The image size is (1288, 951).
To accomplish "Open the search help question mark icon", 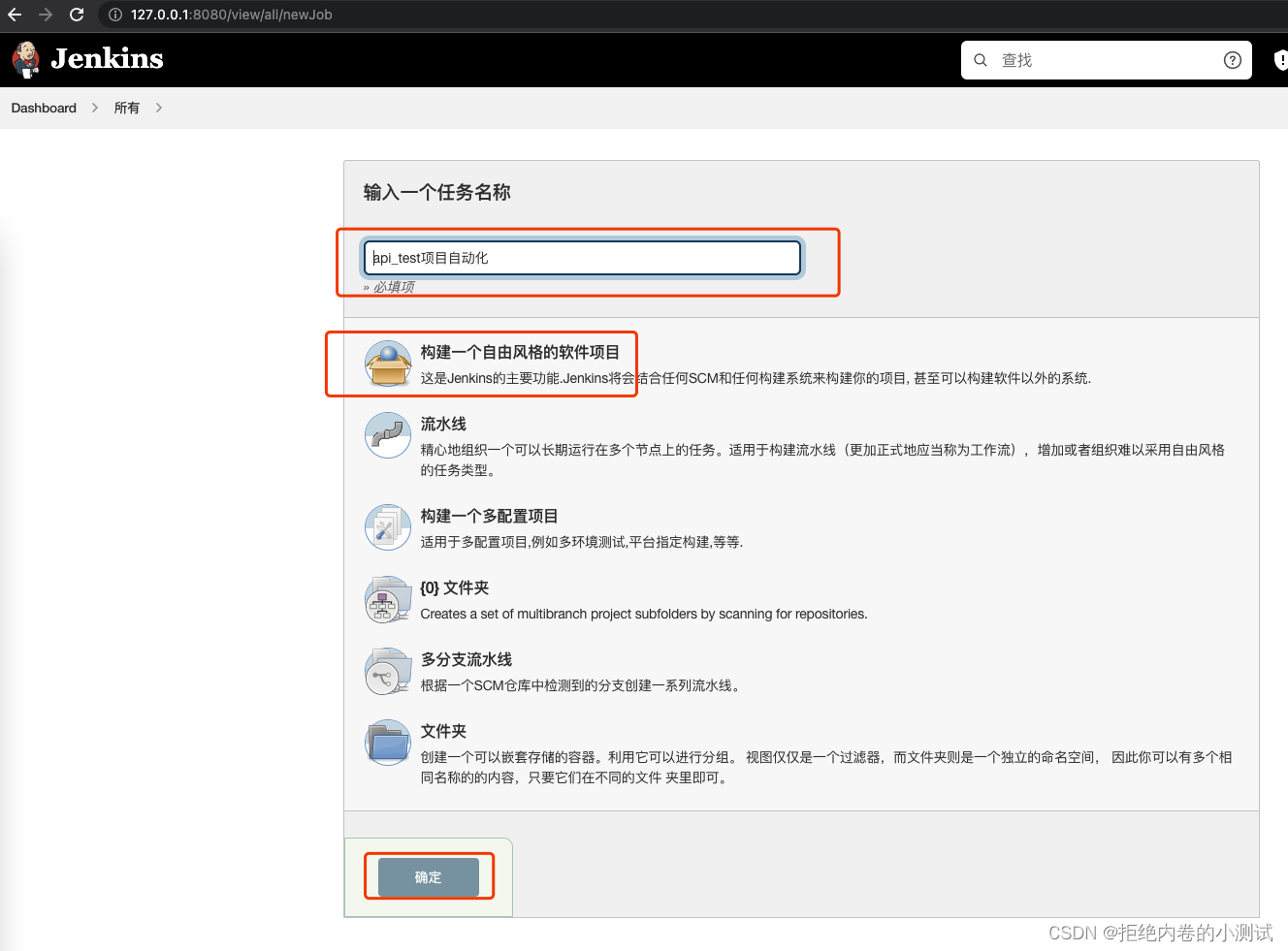I will (x=1232, y=59).
